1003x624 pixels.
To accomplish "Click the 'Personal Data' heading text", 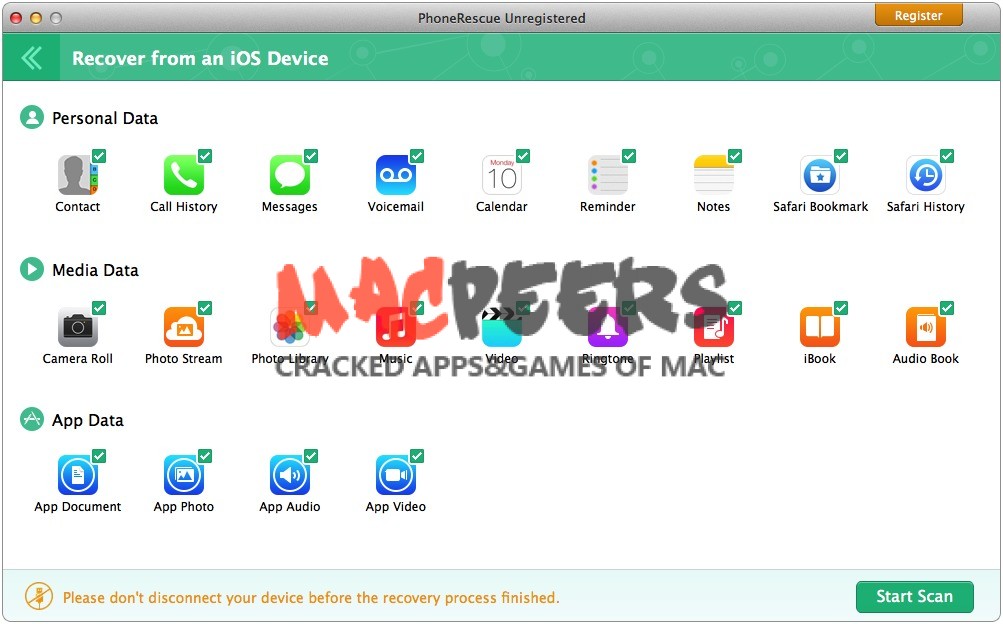I will coord(105,118).
